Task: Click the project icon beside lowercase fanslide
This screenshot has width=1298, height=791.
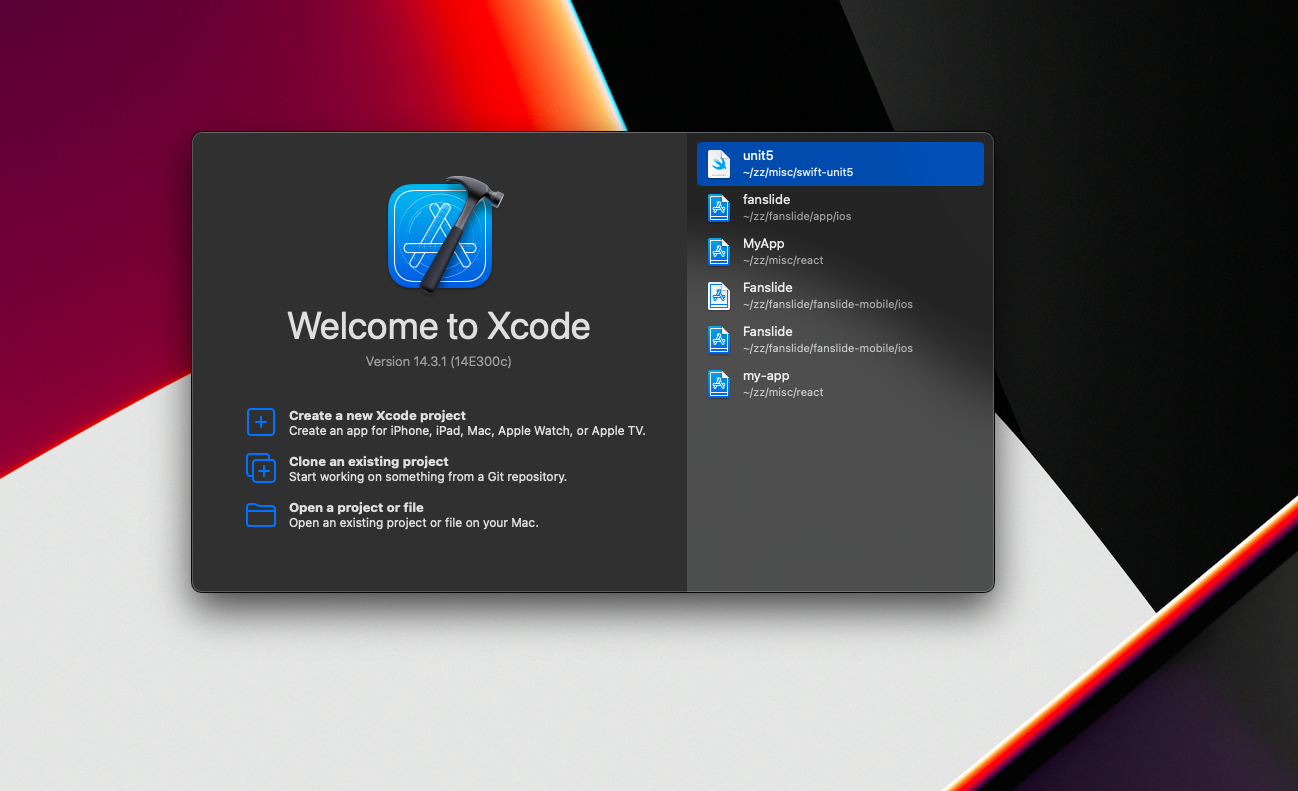Action: click(x=719, y=208)
